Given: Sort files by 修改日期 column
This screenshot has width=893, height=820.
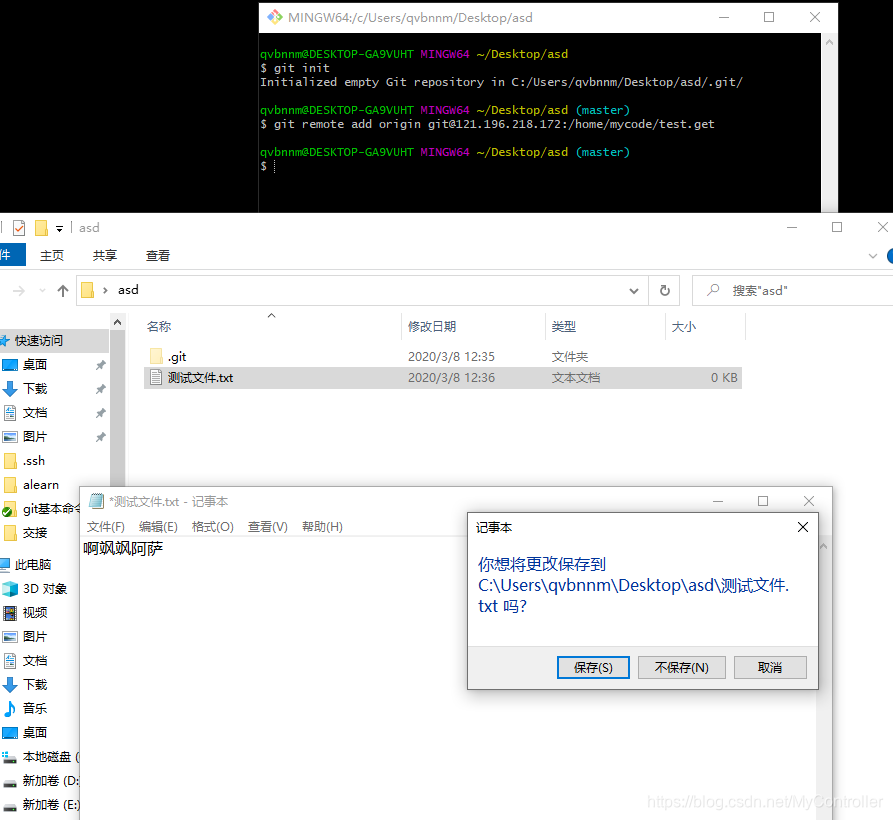Looking at the screenshot, I should click(x=432, y=326).
